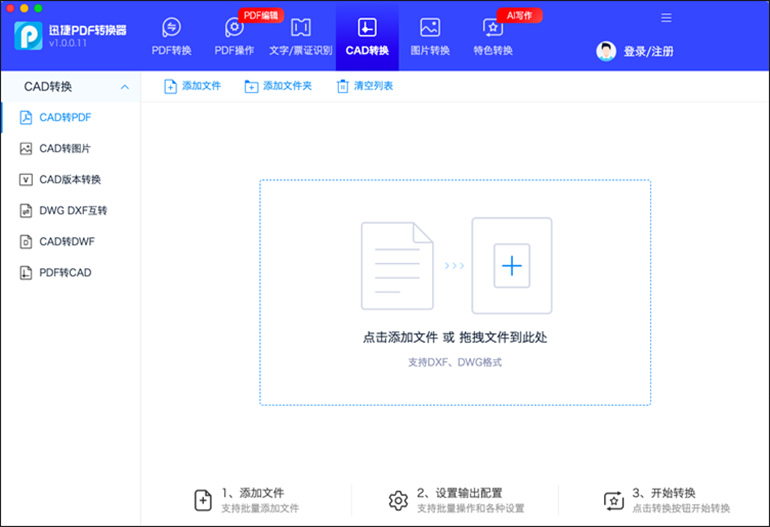This screenshot has width=770, height=527.
Task: Select CAD转PDF in the sidebar
Action: pos(71,117)
